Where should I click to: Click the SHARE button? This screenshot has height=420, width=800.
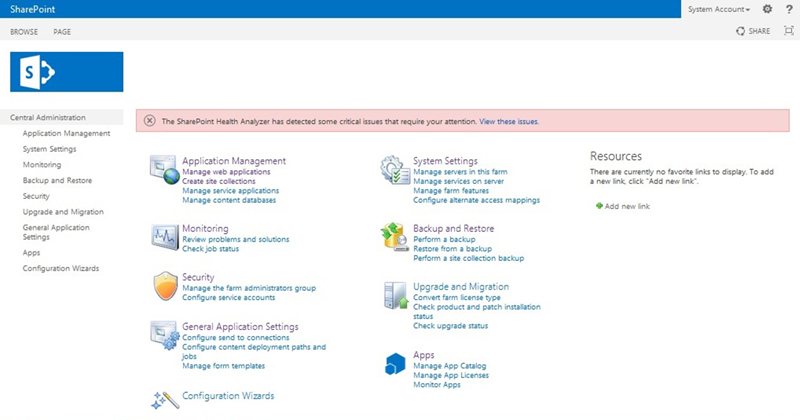[x=753, y=32]
